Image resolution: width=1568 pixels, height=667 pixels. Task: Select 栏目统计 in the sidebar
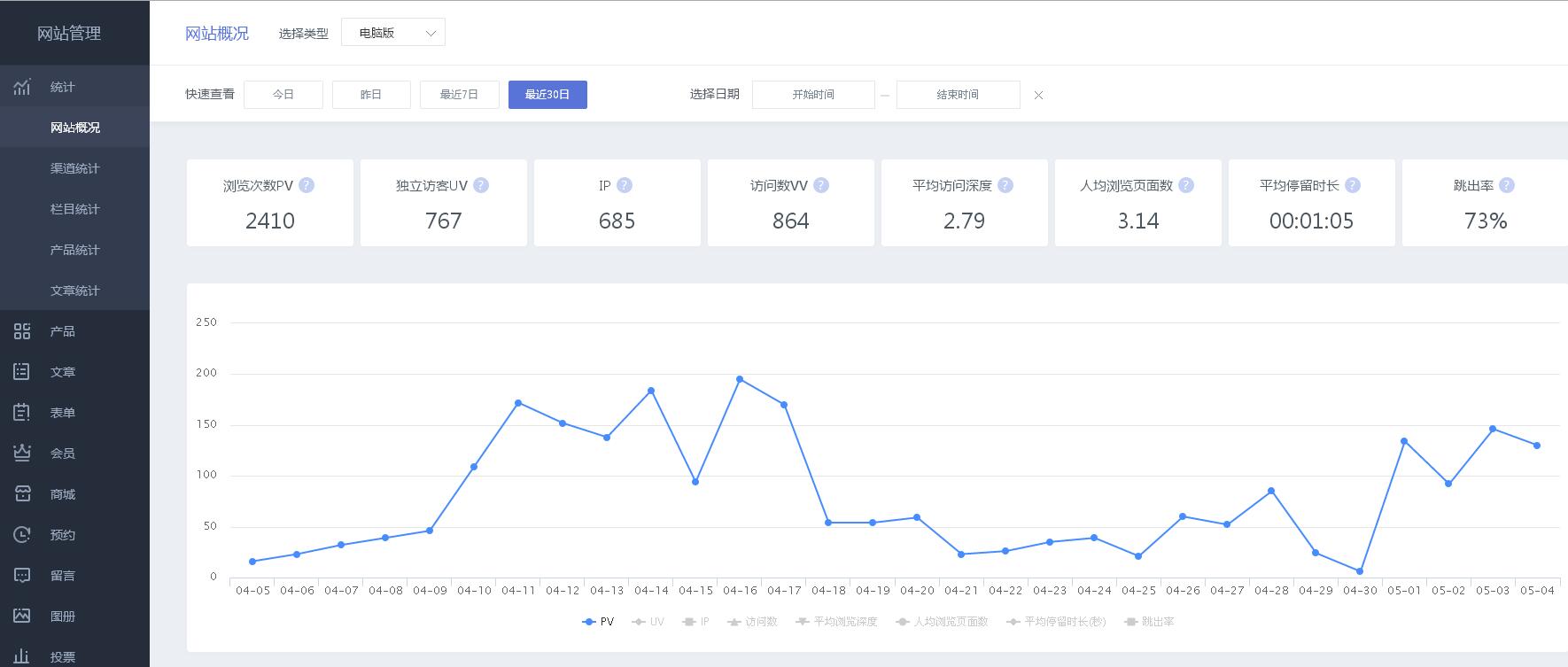(x=75, y=209)
